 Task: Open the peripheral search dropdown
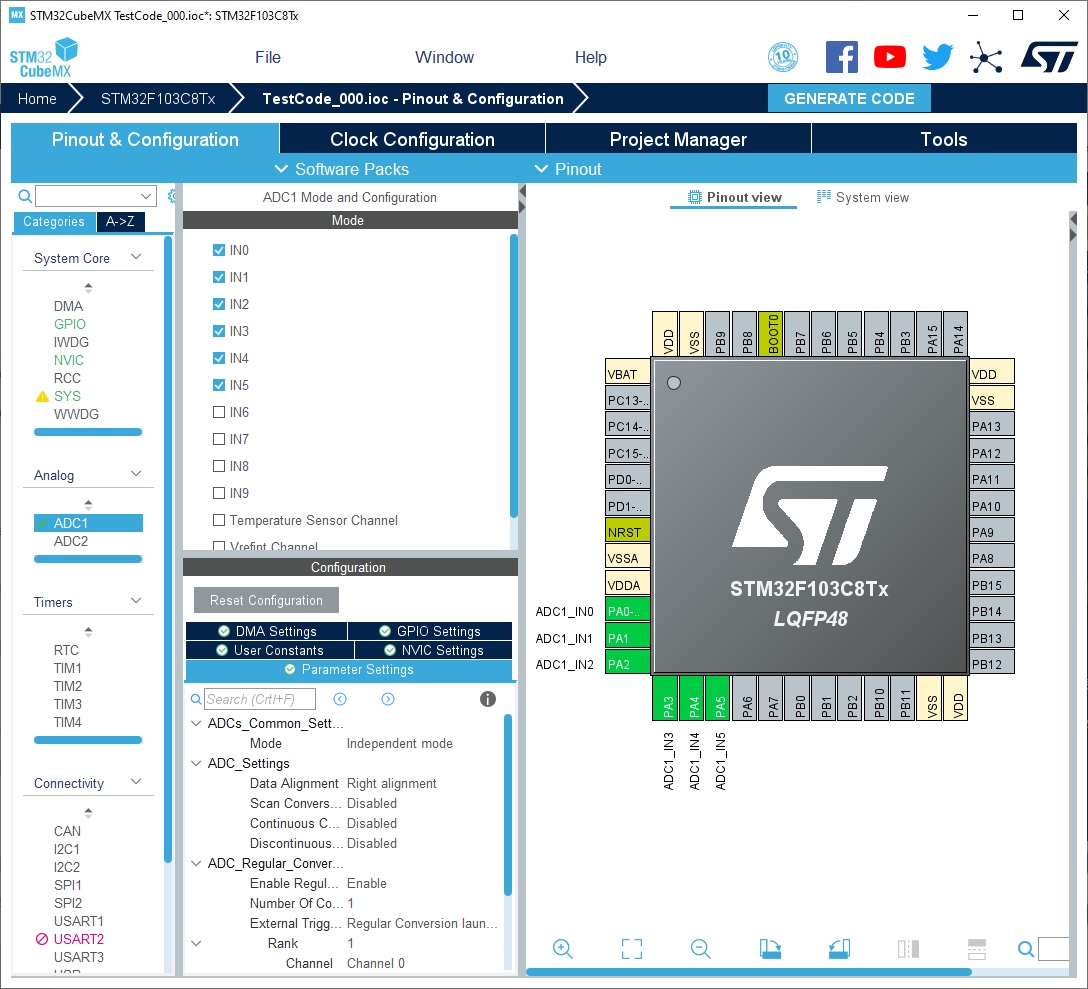(x=146, y=196)
